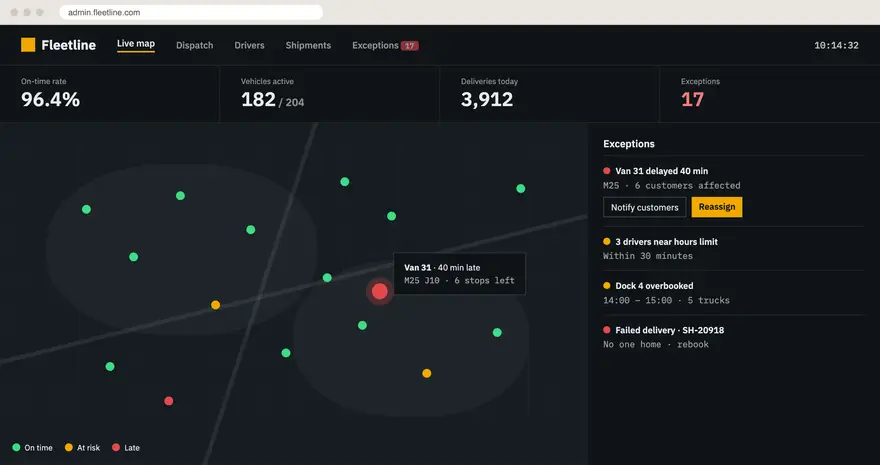The height and width of the screenshot is (465, 880).
Task: Click the 'On time' legend label
Action: 39,448
